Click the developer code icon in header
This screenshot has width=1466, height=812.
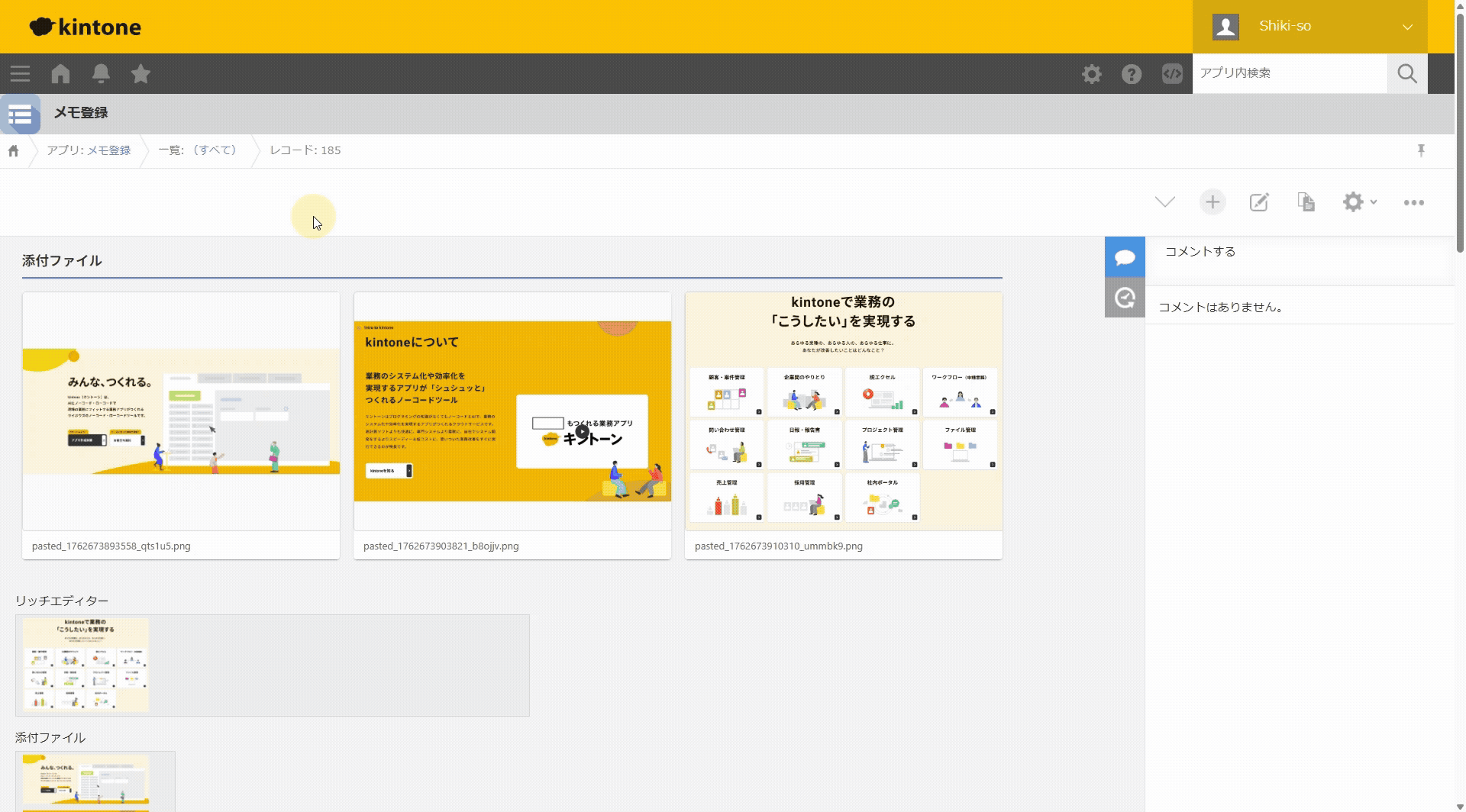(x=1172, y=74)
